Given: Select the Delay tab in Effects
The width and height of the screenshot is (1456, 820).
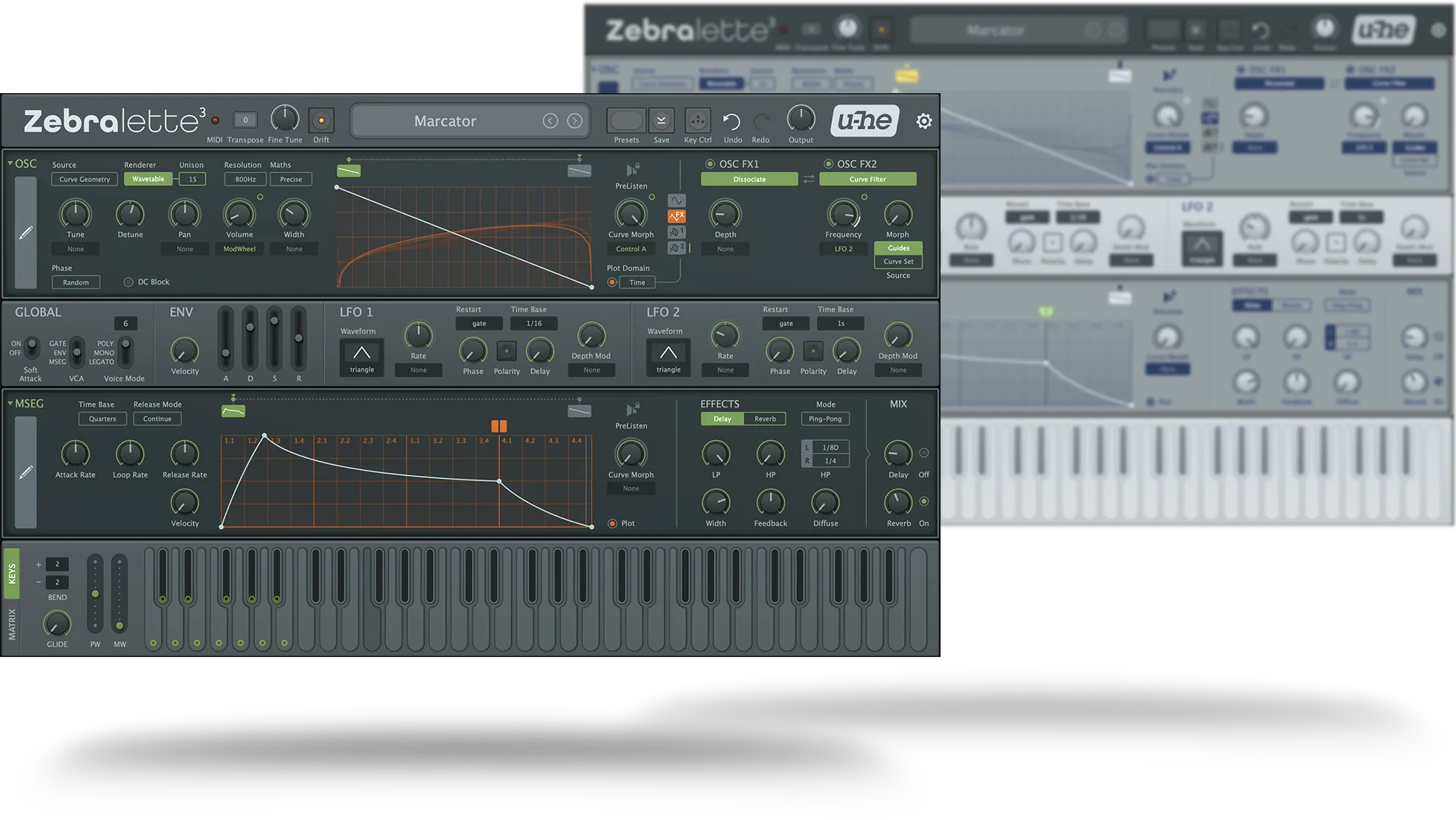Looking at the screenshot, I should 721,418.
